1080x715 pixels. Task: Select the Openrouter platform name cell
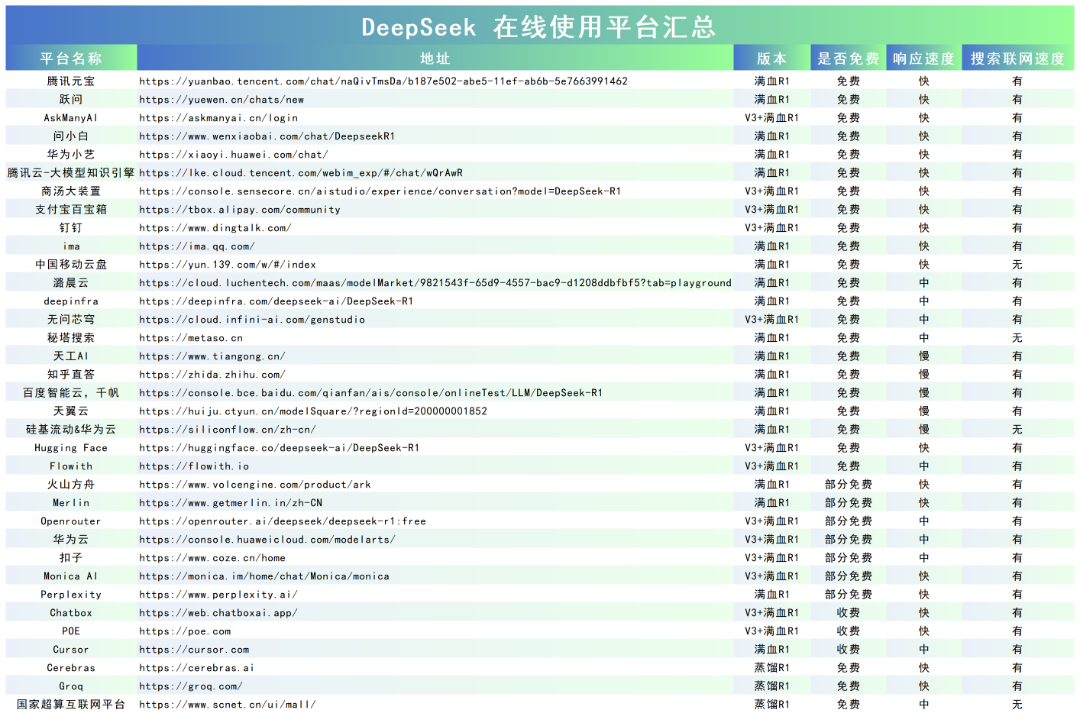coord(71,521)
